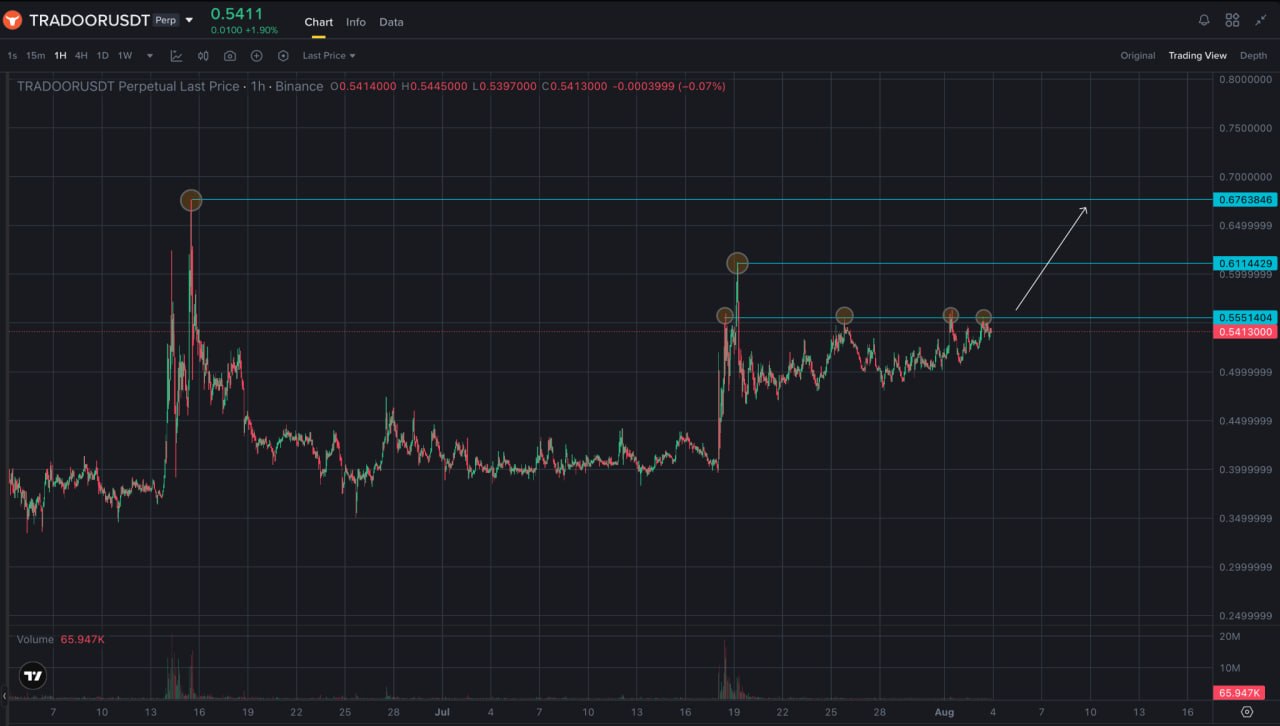Click the 0.6114429 price line label

click(1244, 264)
